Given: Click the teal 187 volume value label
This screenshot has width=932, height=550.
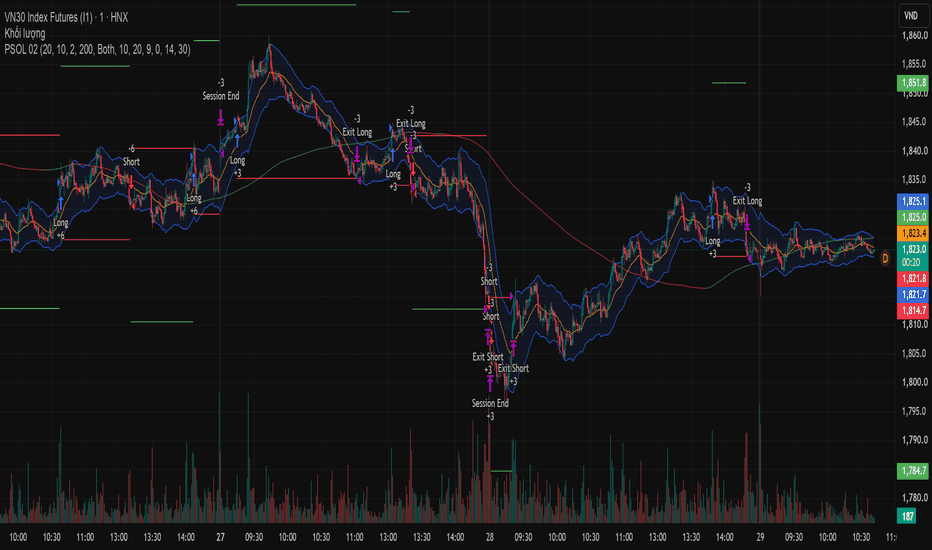Looking at the screenshot, I should (907, 516).
